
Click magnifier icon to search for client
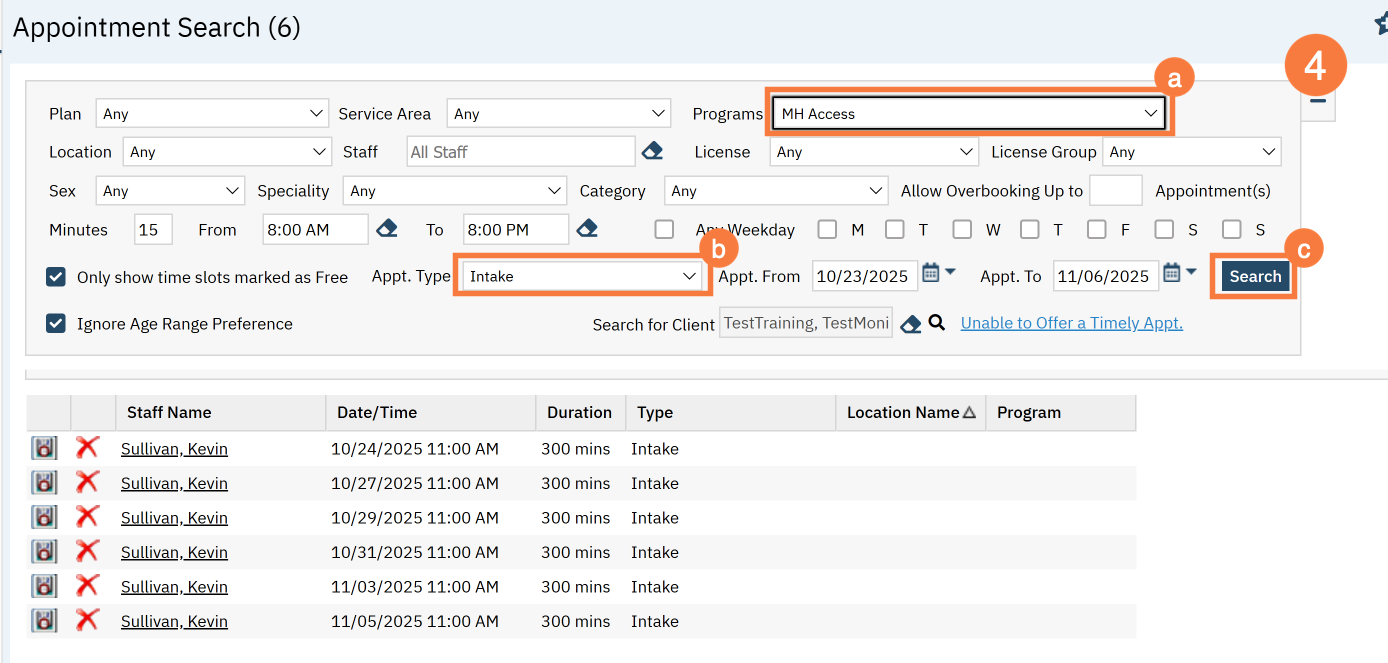point(936,323)
